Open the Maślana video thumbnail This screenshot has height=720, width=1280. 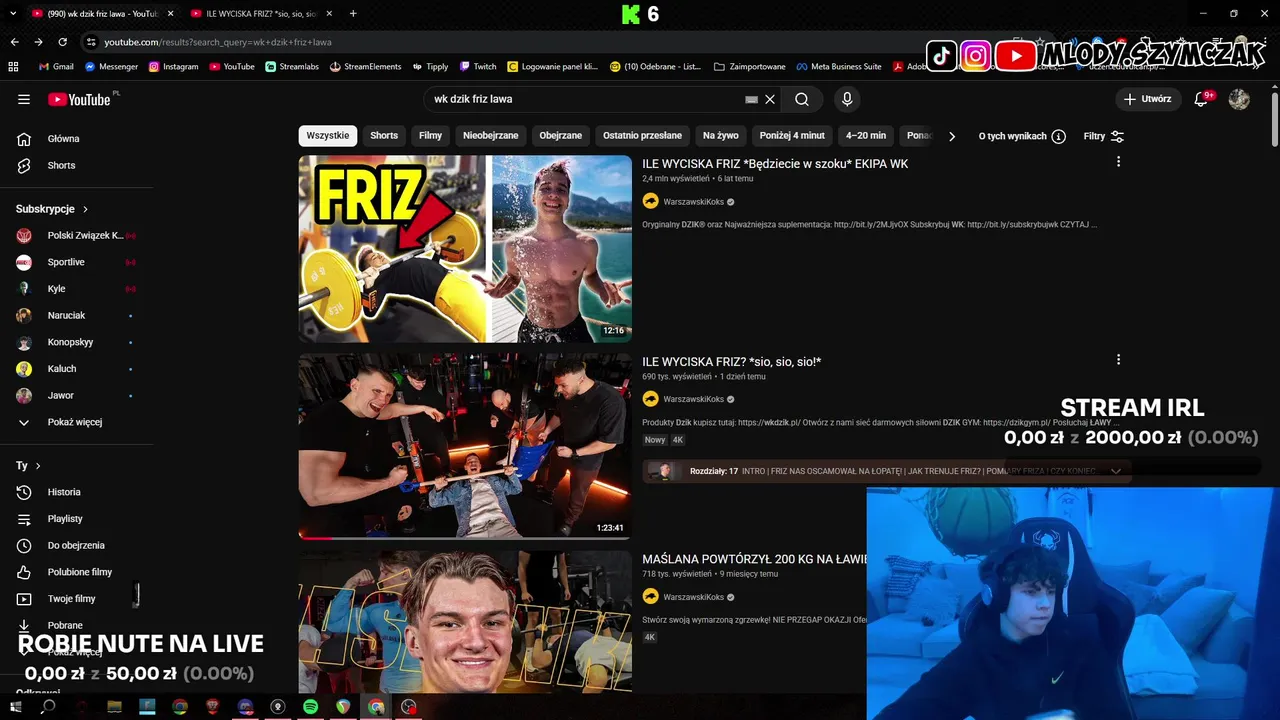point(465,621)
